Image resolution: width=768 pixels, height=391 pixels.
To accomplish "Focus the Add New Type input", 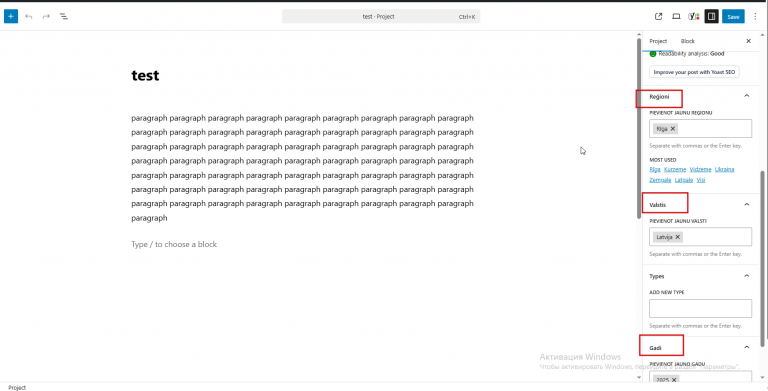I will pyautogui.click(x=700, y=308).
